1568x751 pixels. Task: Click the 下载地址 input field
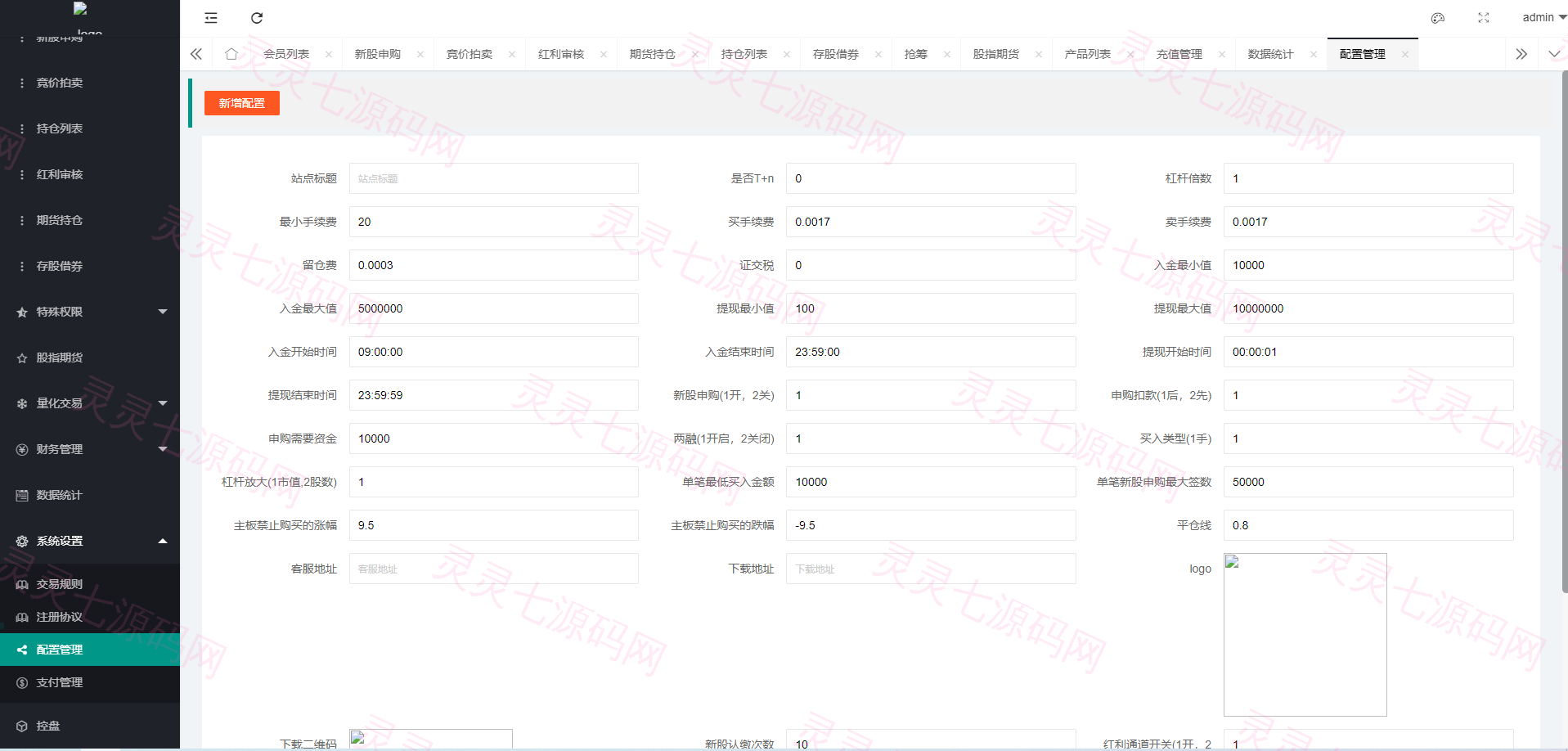point(931,569)
